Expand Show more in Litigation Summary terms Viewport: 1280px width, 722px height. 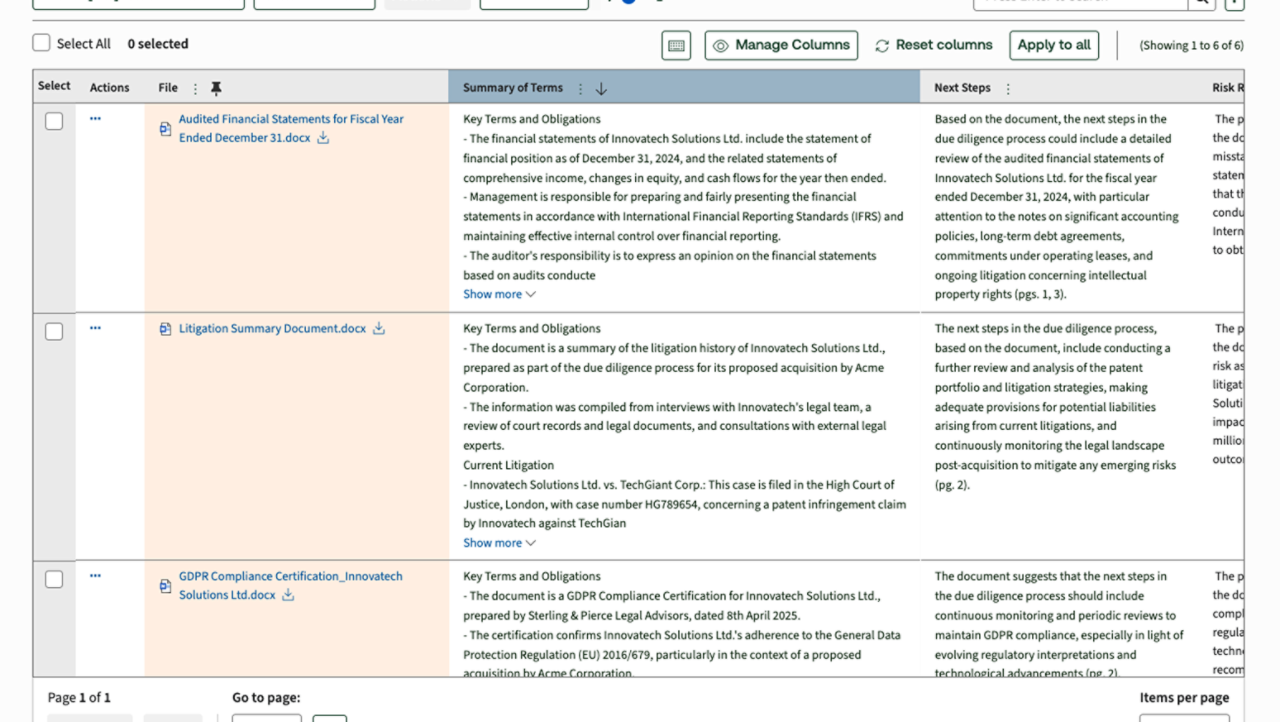point(499,543)
